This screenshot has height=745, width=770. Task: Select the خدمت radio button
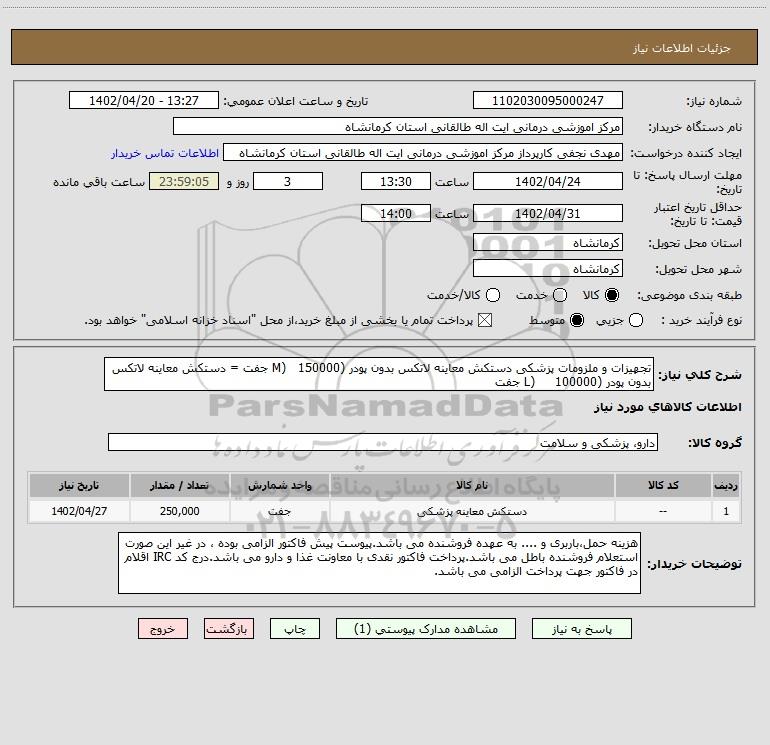coord(560,295)
